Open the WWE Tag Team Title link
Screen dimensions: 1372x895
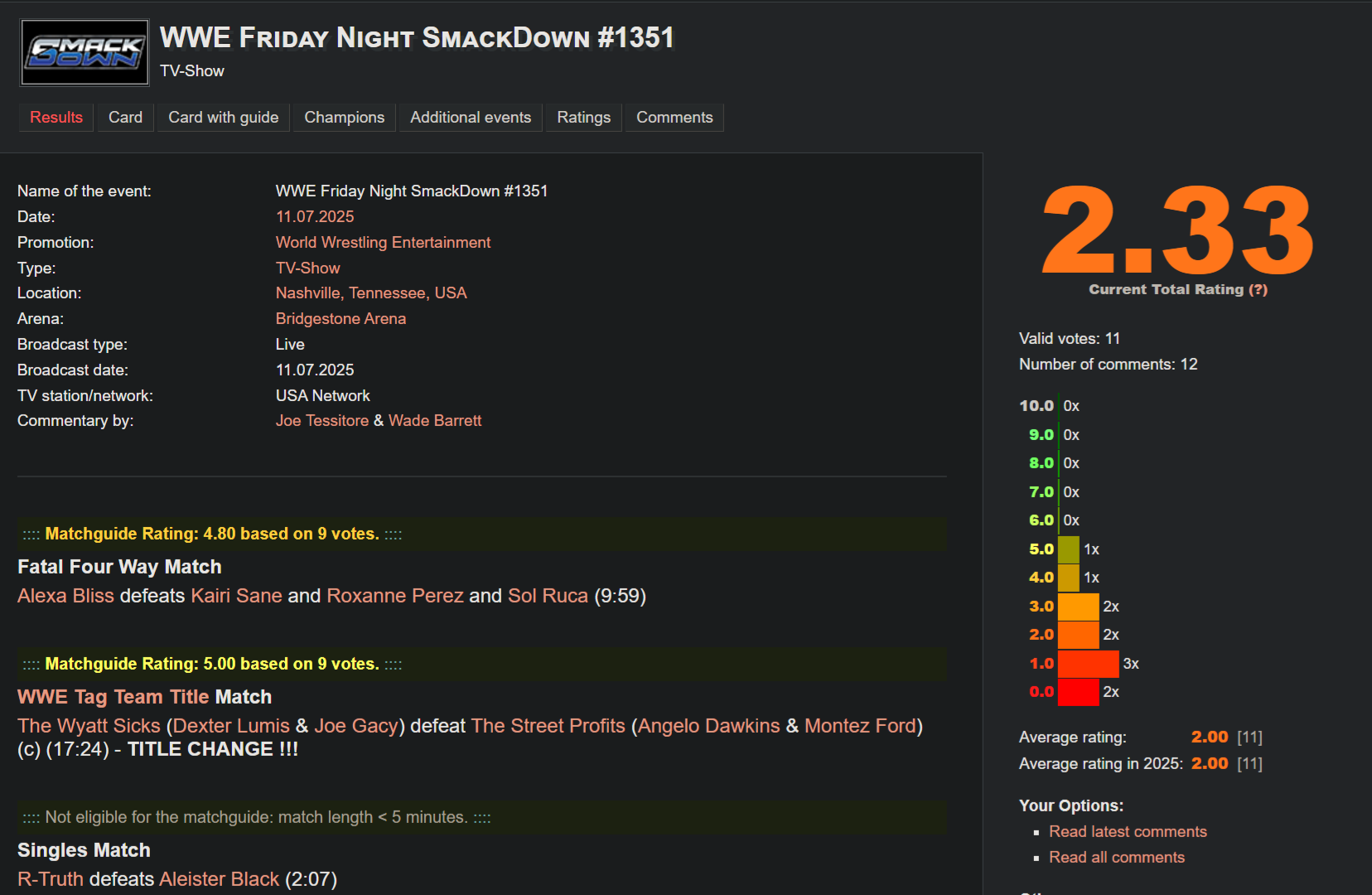[114, 697]
